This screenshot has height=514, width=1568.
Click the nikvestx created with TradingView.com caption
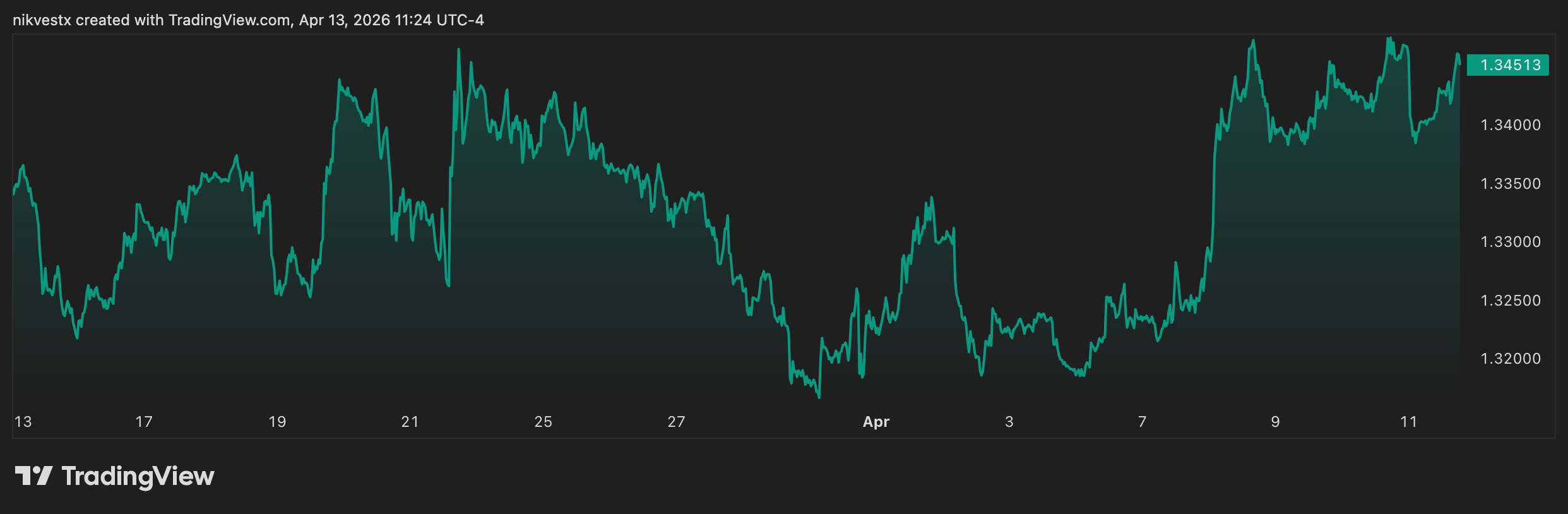[x=249, y=20]
